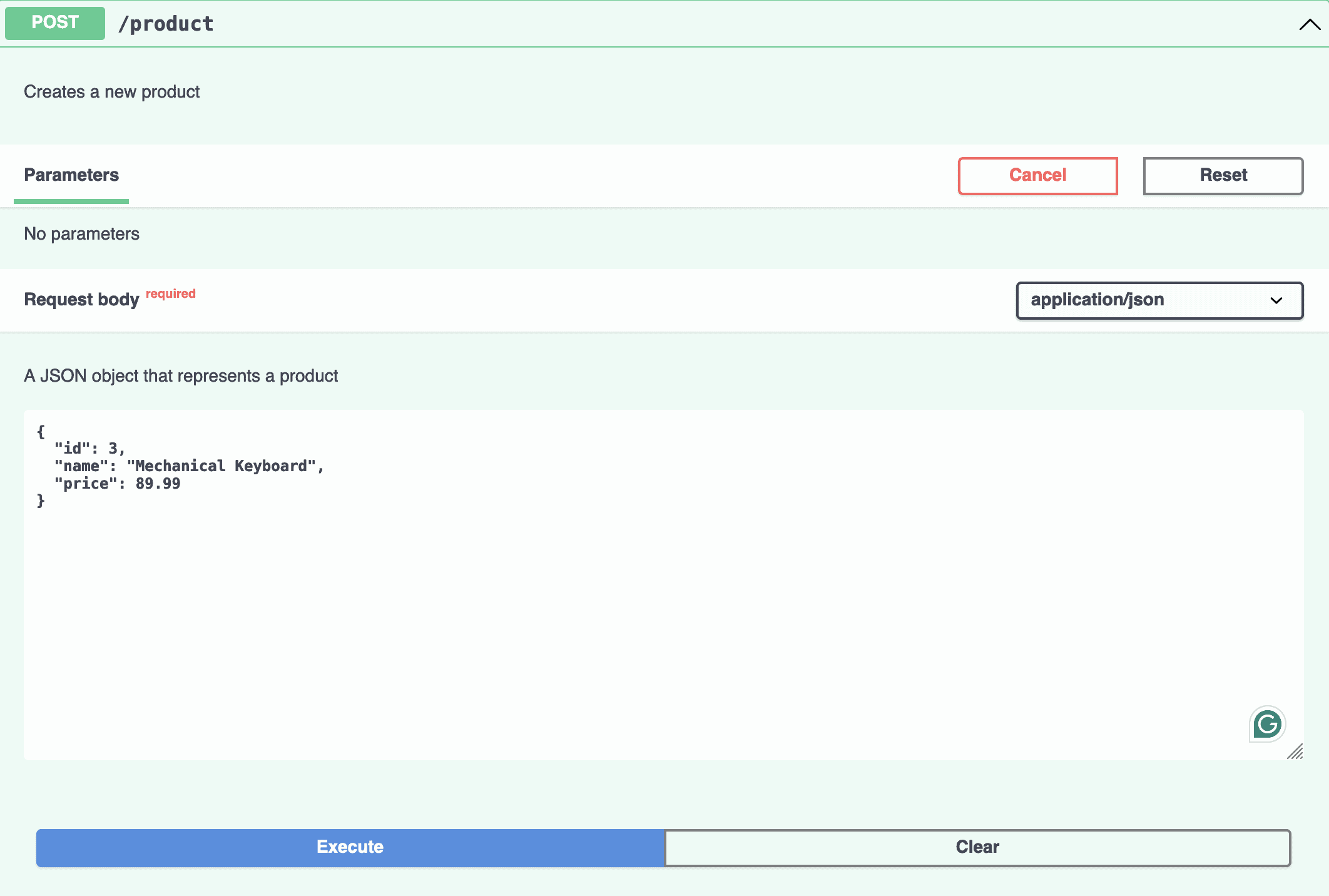Clear the response with the Clear button

tap(977, 847)
